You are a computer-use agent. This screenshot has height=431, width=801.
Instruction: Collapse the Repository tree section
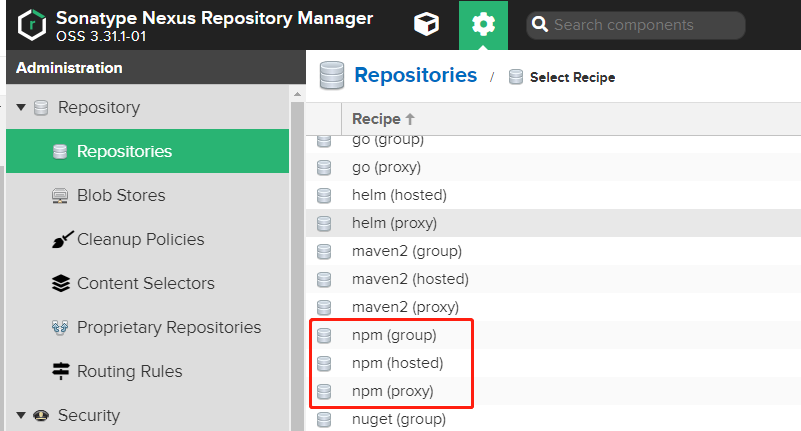coord(21,108)
